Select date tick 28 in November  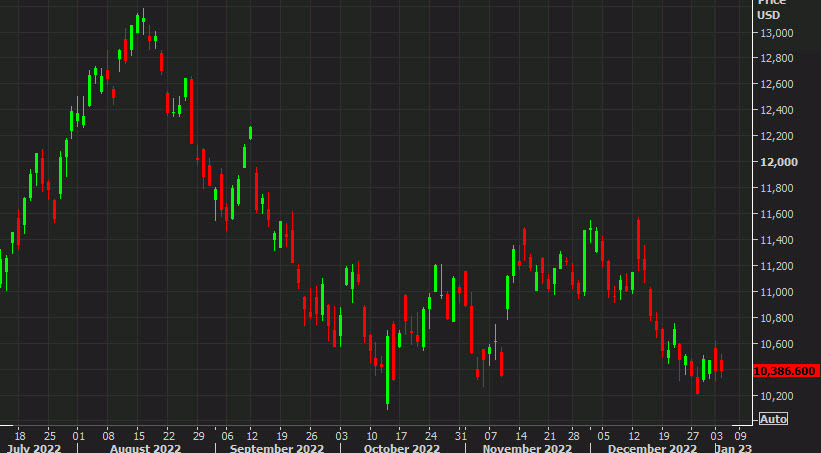[x=574, y=436]
